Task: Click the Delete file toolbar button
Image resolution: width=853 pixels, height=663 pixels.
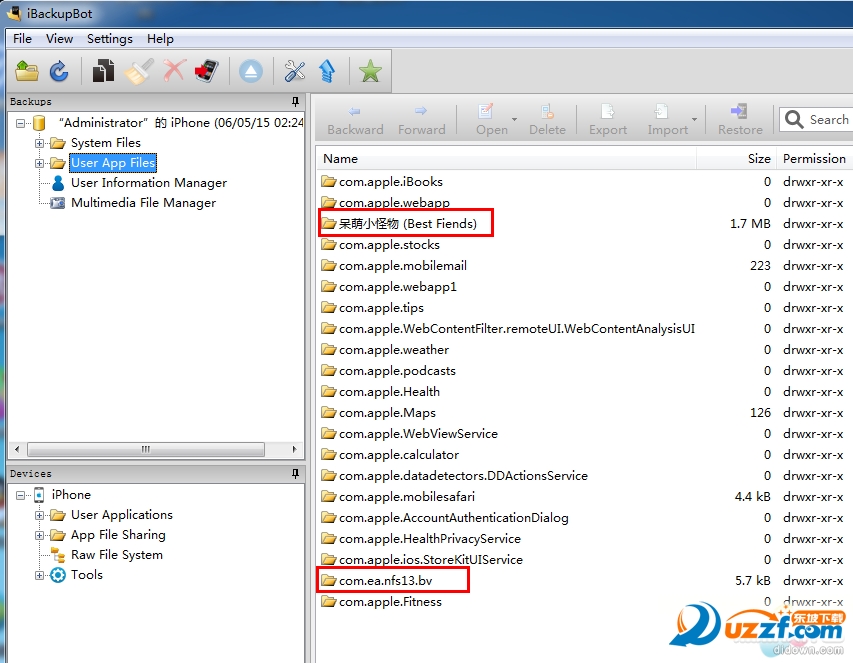Action: point(547,120)
